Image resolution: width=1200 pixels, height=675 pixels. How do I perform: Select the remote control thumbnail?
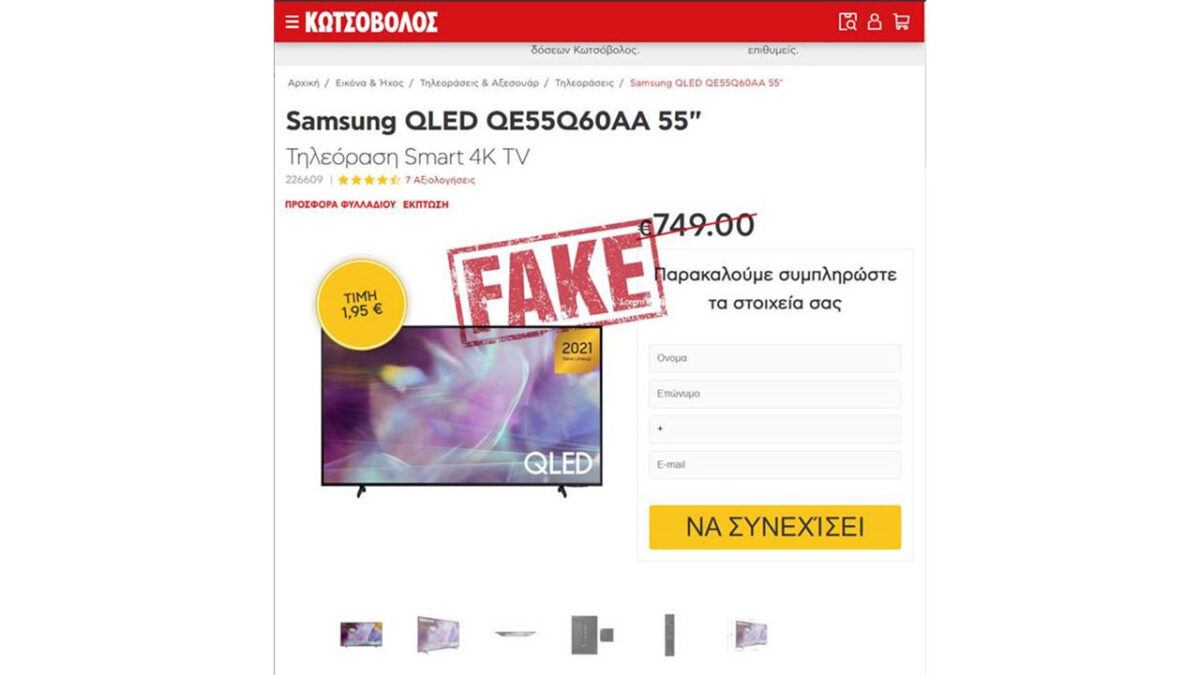[669, 635]
